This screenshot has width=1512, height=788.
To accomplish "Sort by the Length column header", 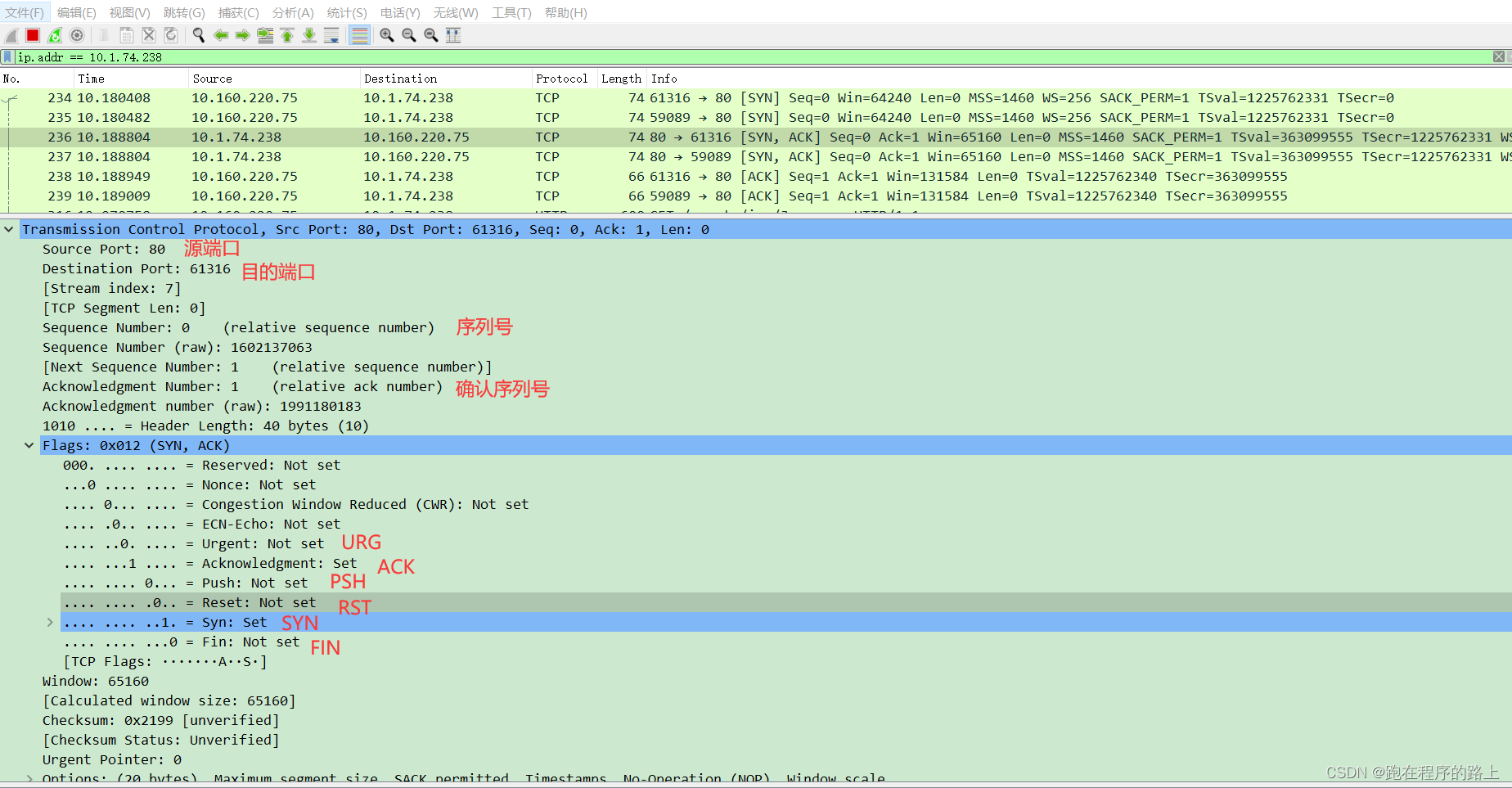I will [x=622, y=79].
